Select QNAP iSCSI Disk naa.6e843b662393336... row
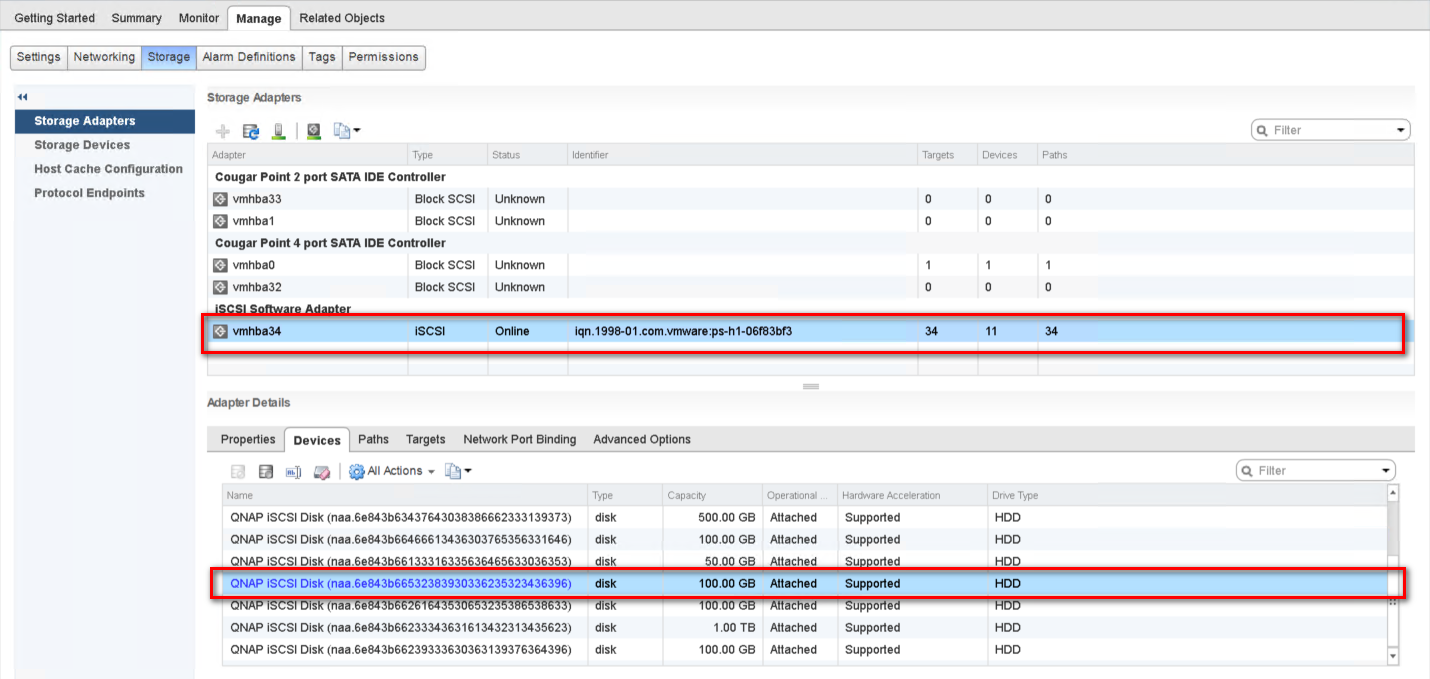The image size is (1430, 679). [x=805, y=649]
